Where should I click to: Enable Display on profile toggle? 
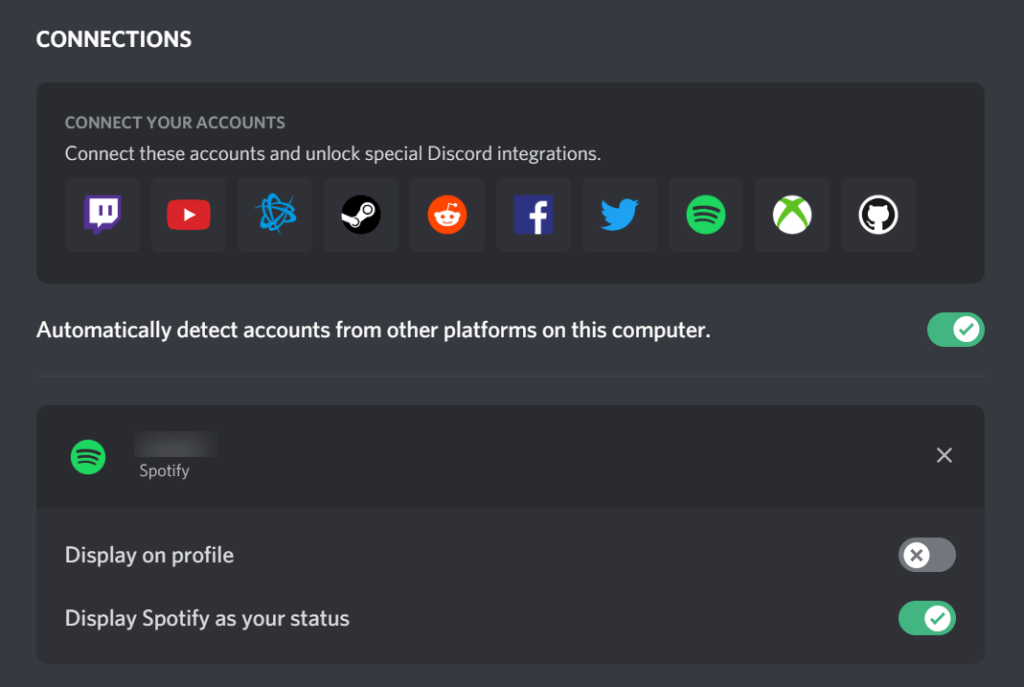coord(927,555)
